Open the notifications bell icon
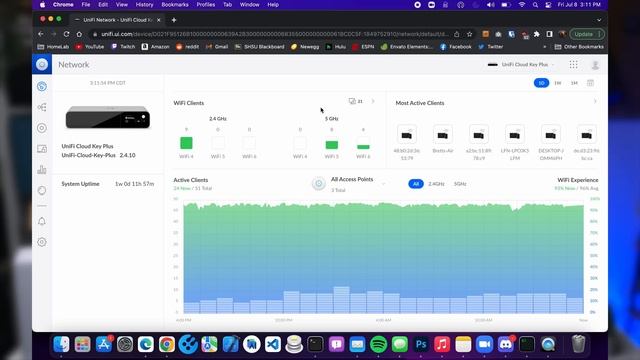The height and width of the screenshot is (360, 640). click(x=42, y=221)
